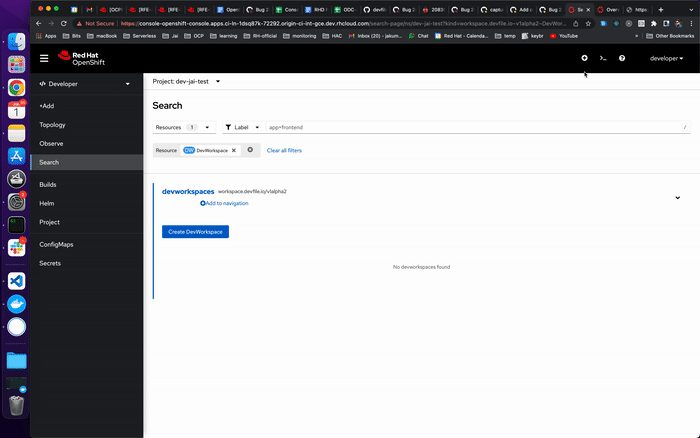The width and height of the screenshot is (700, 438).
Task: Open the command line terminal icon
Action: 603,58
